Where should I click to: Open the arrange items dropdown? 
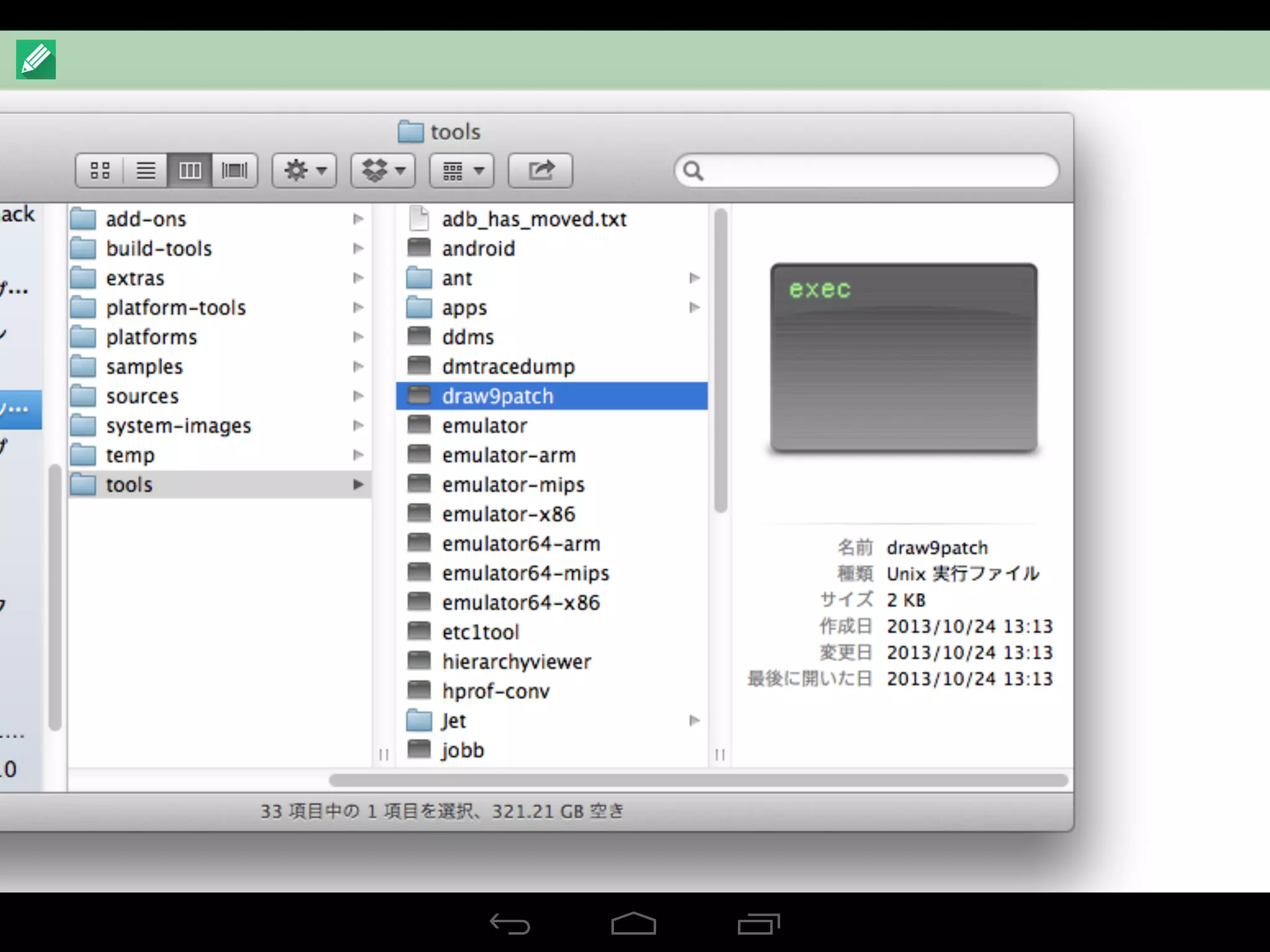tap(461, 170)
